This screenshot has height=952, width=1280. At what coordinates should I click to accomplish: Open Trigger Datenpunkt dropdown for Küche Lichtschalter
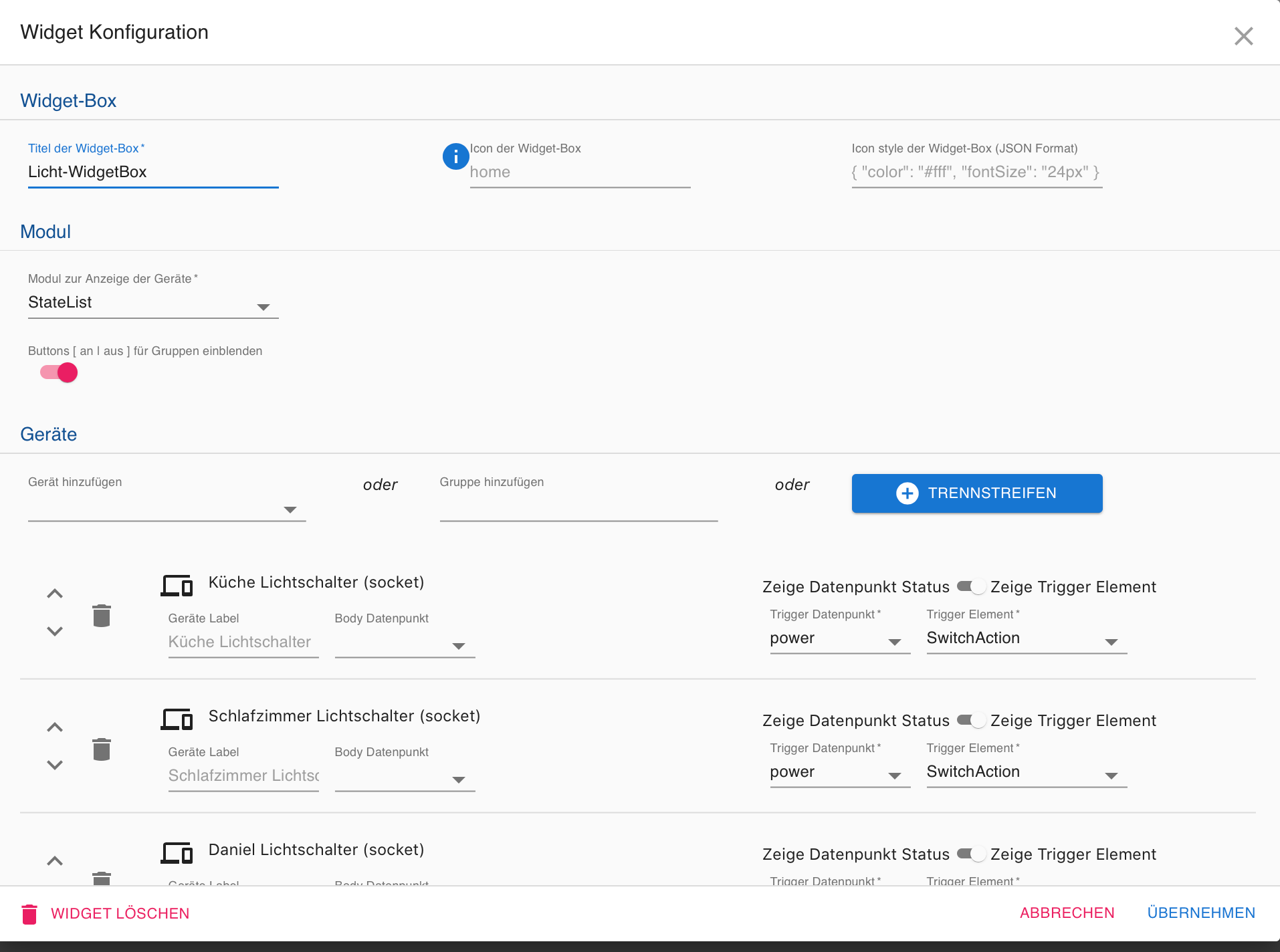point(840,639)
